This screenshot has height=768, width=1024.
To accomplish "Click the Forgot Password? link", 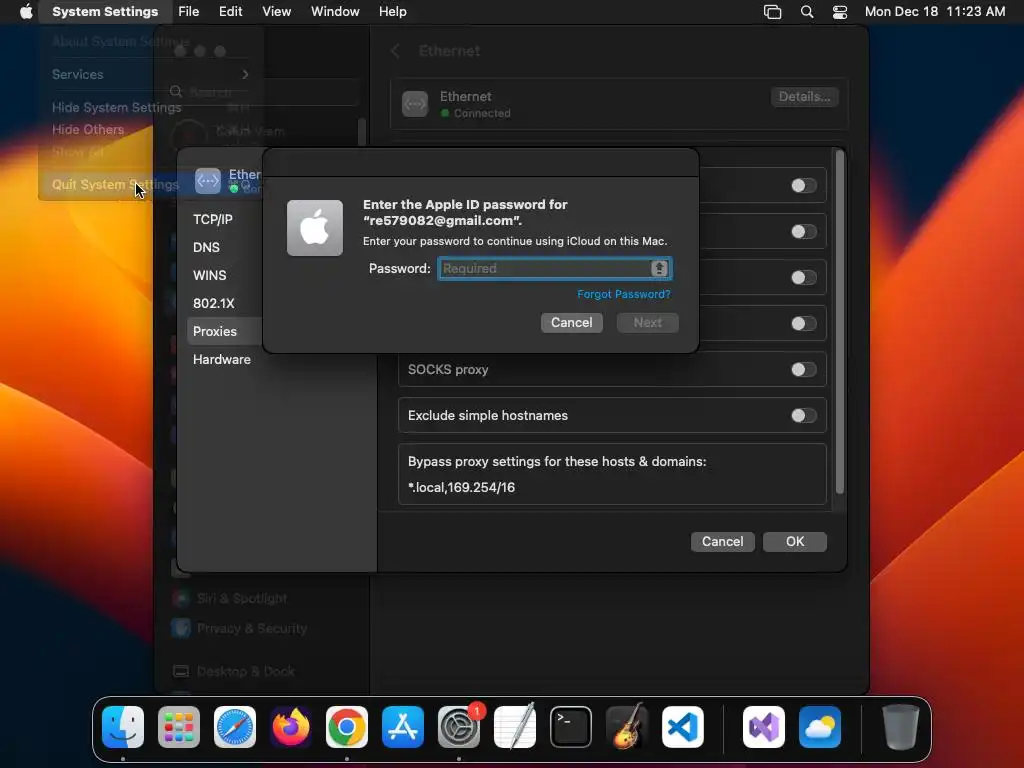I will point(624,294).
